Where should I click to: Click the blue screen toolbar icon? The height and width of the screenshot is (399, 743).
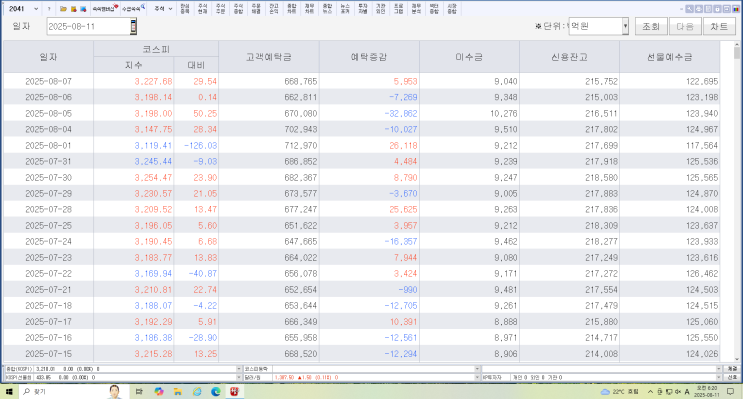click(83, 9)
